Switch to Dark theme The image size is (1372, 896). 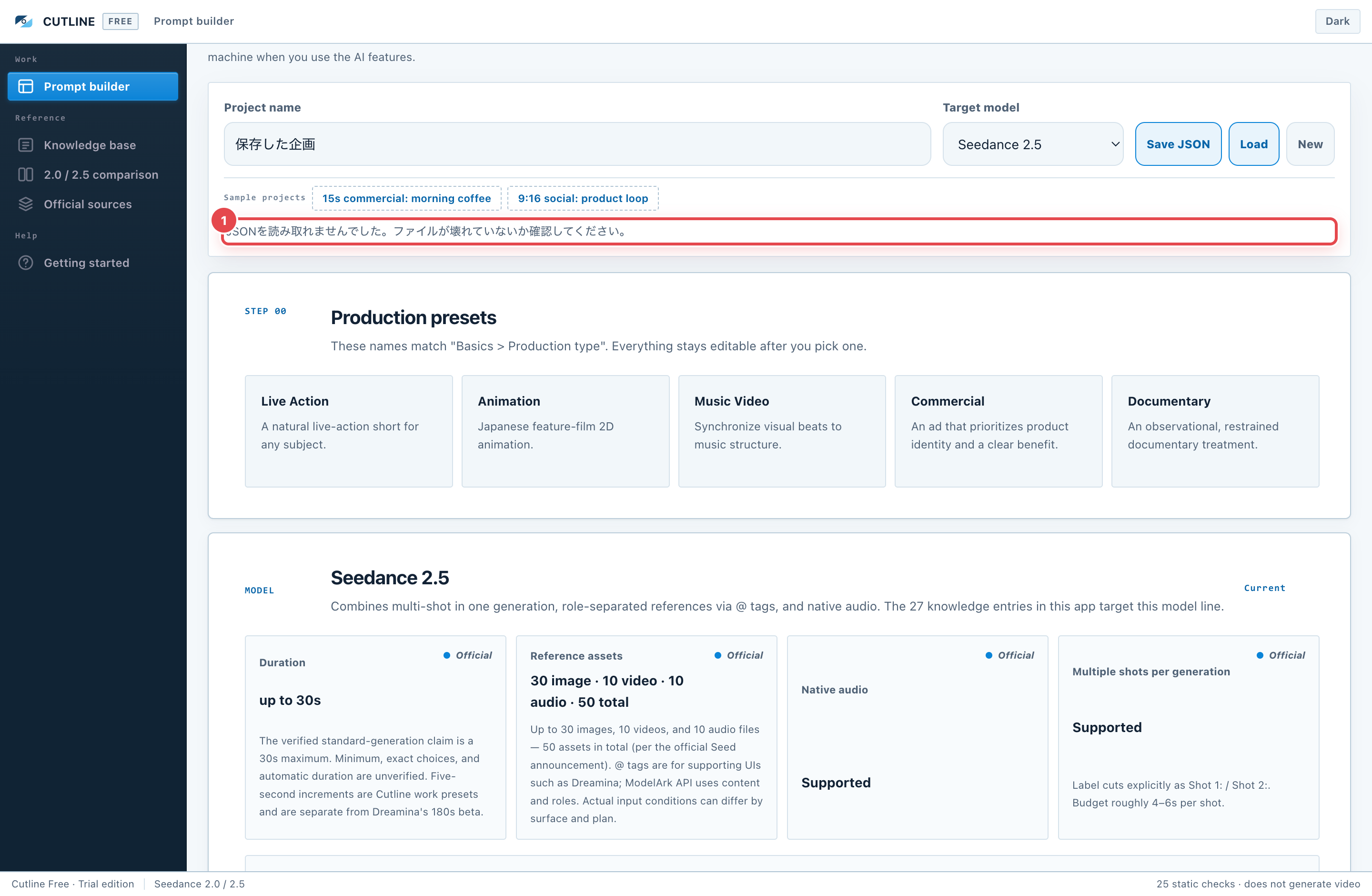click(1337, 21)
